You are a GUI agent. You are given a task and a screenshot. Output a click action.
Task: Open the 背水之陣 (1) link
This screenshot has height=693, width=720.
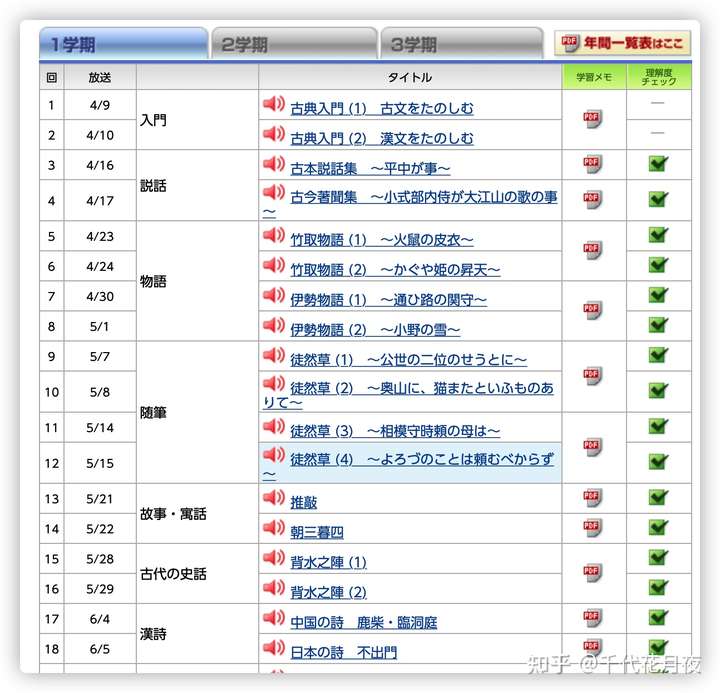coord(328,562)
